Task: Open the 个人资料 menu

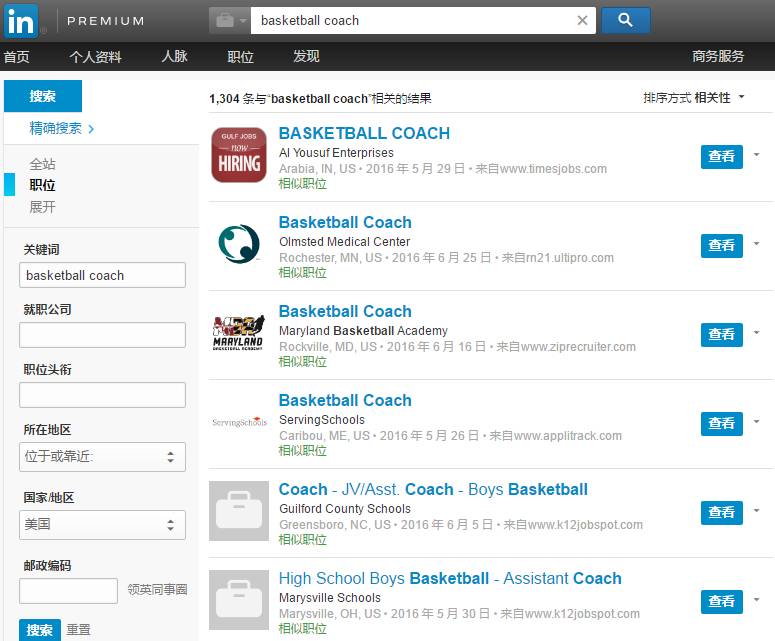Action: (95, 57)
